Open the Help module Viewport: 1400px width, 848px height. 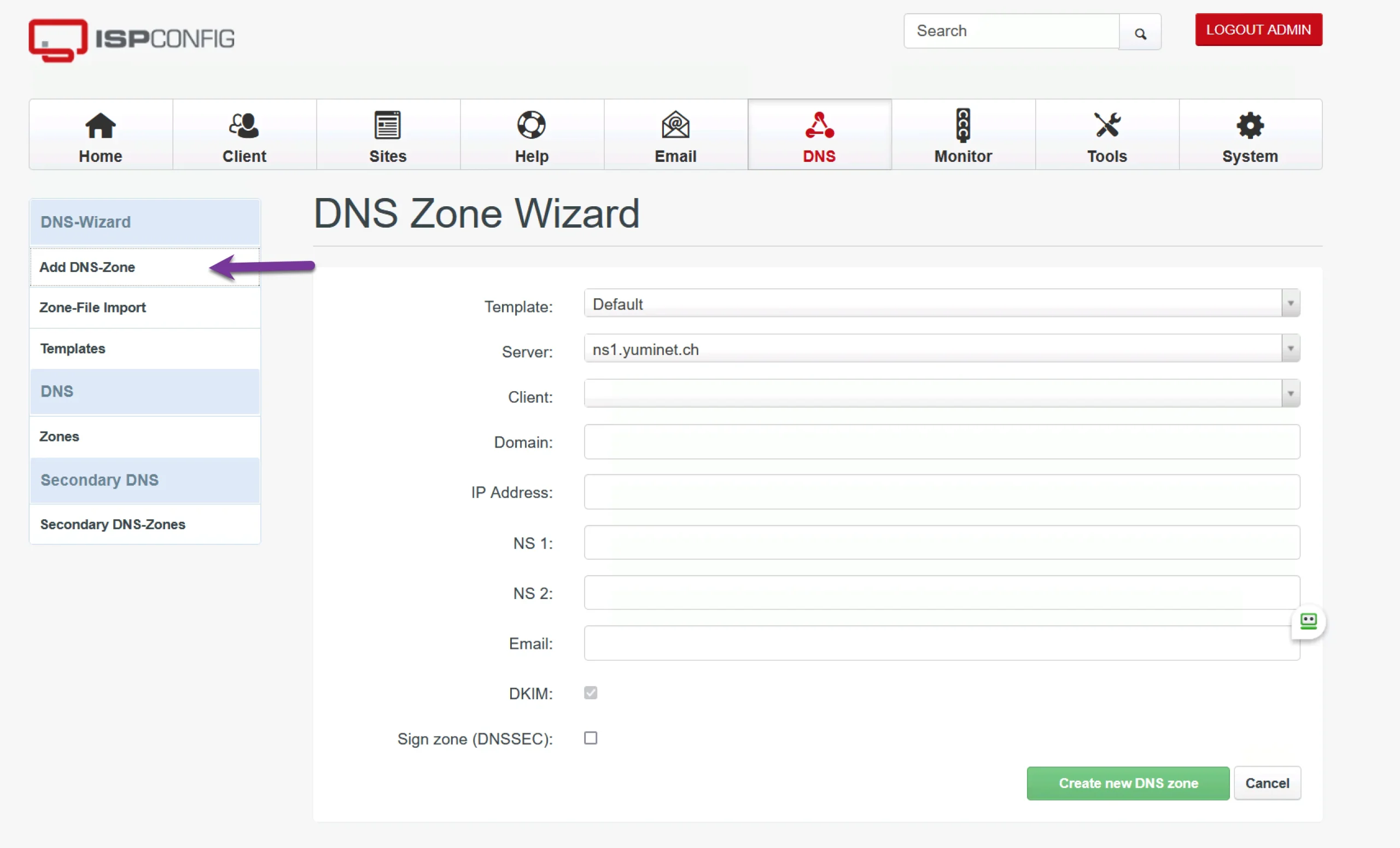click(532, 135)
